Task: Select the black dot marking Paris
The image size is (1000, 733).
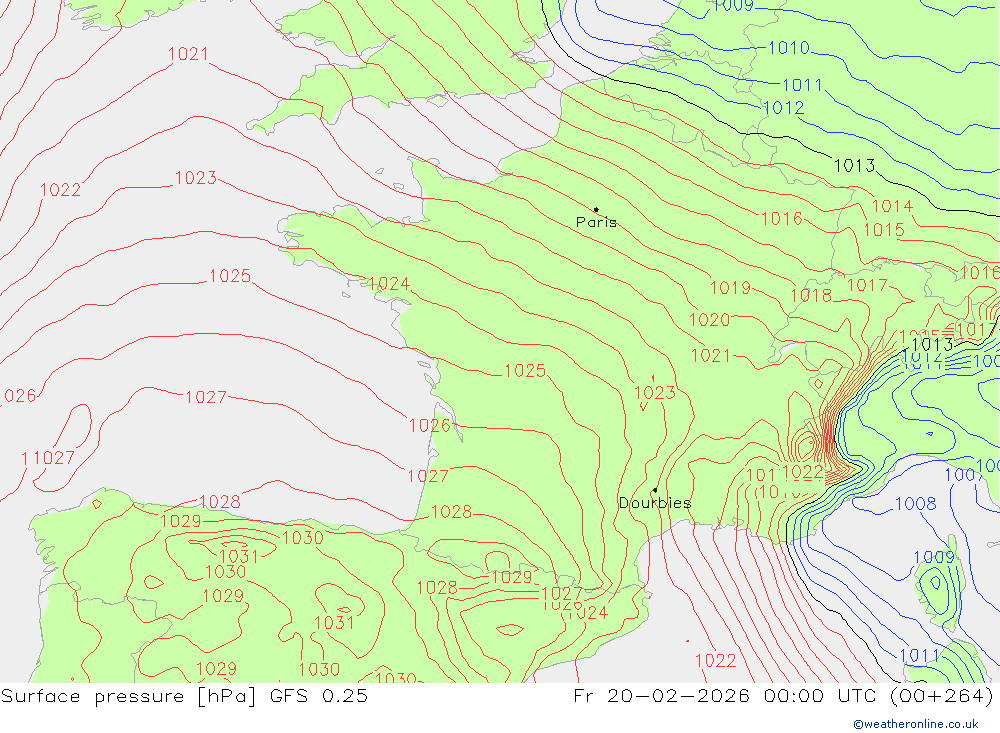Action: pyautogui.click(x=596, y=209)
